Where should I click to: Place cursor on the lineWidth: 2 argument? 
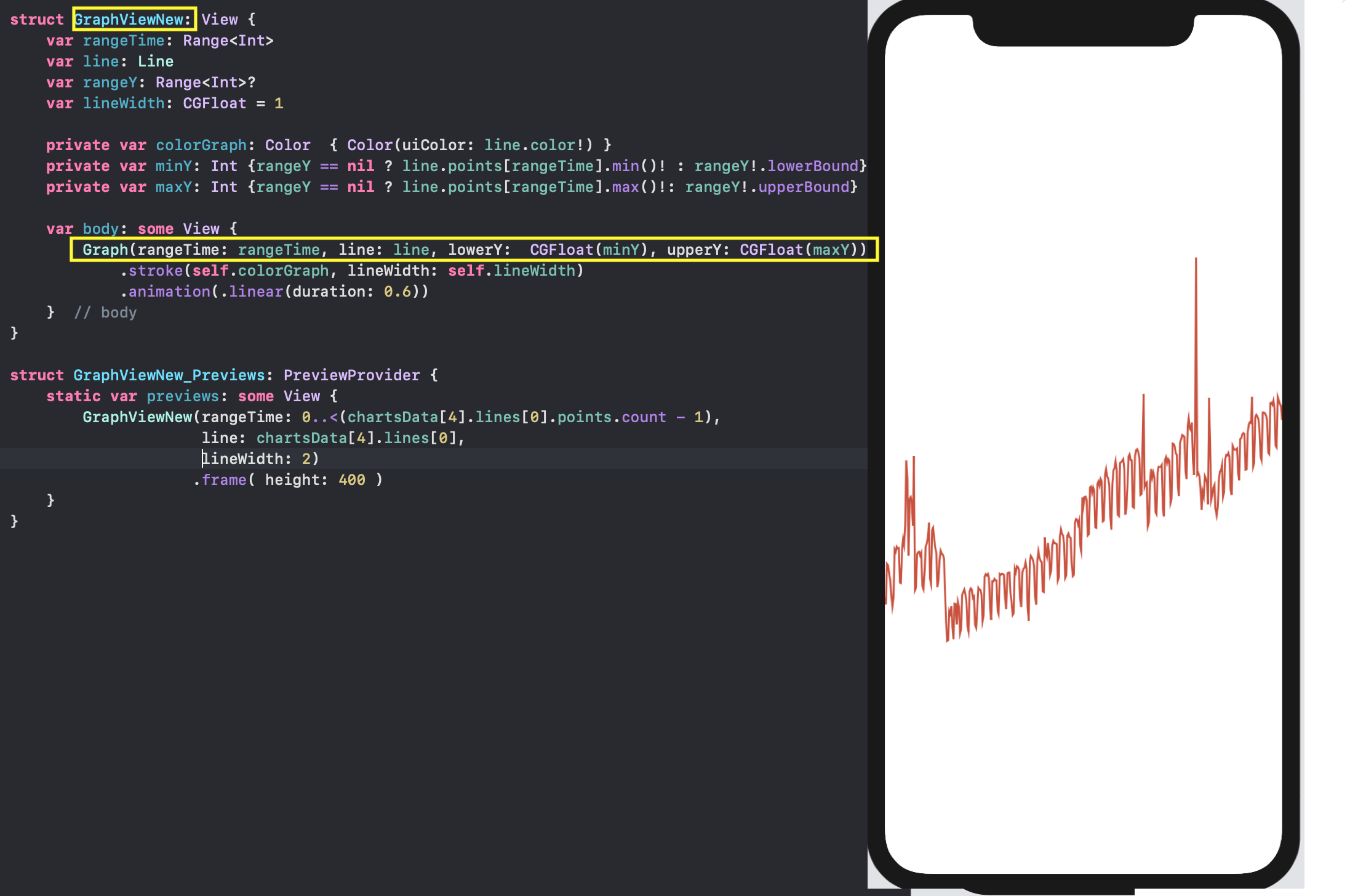tap(258, 458)
